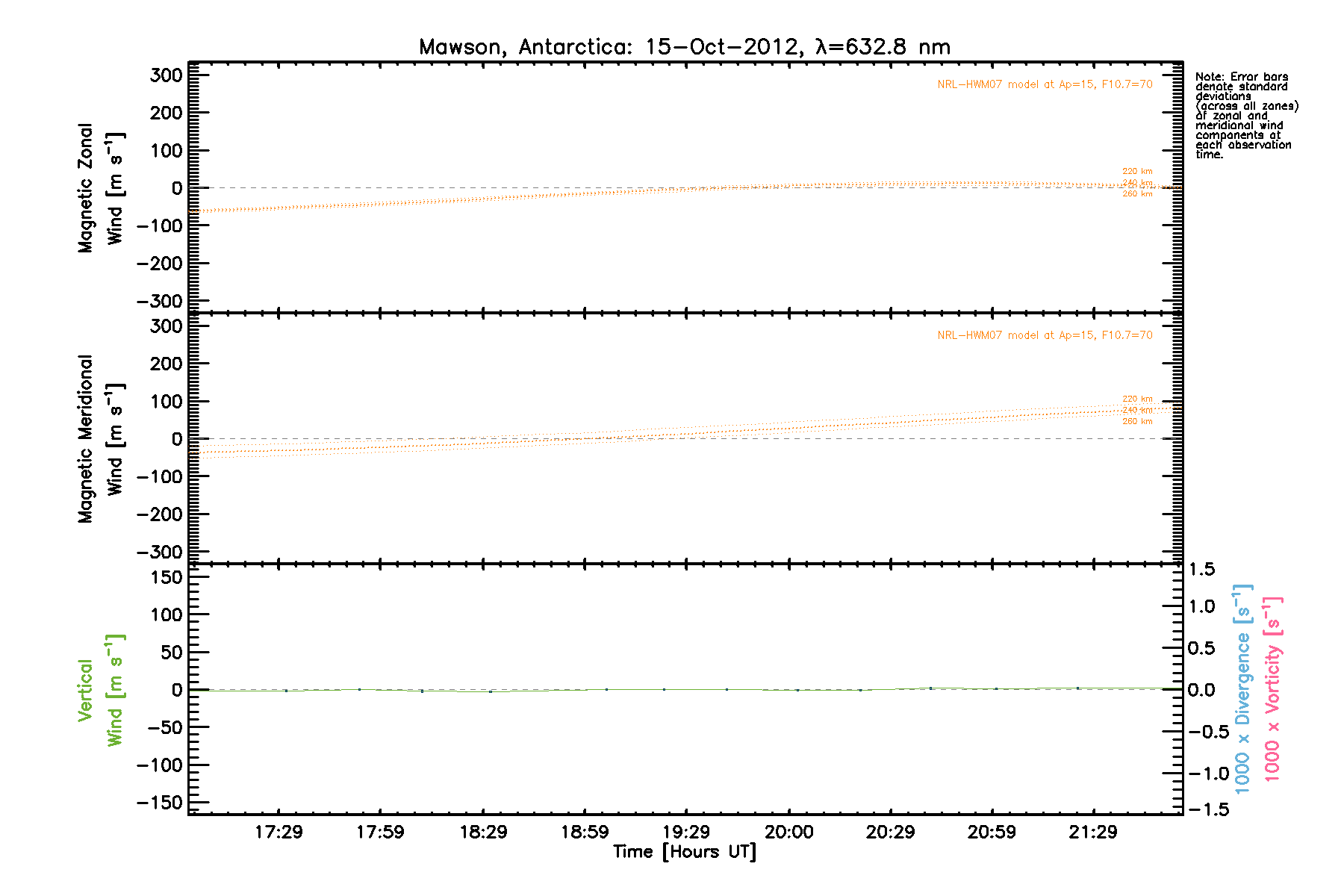Click the 300 tick label on the zonal wind axis
The width and height of the screenshot is (1344, 896).
(166, 75)
